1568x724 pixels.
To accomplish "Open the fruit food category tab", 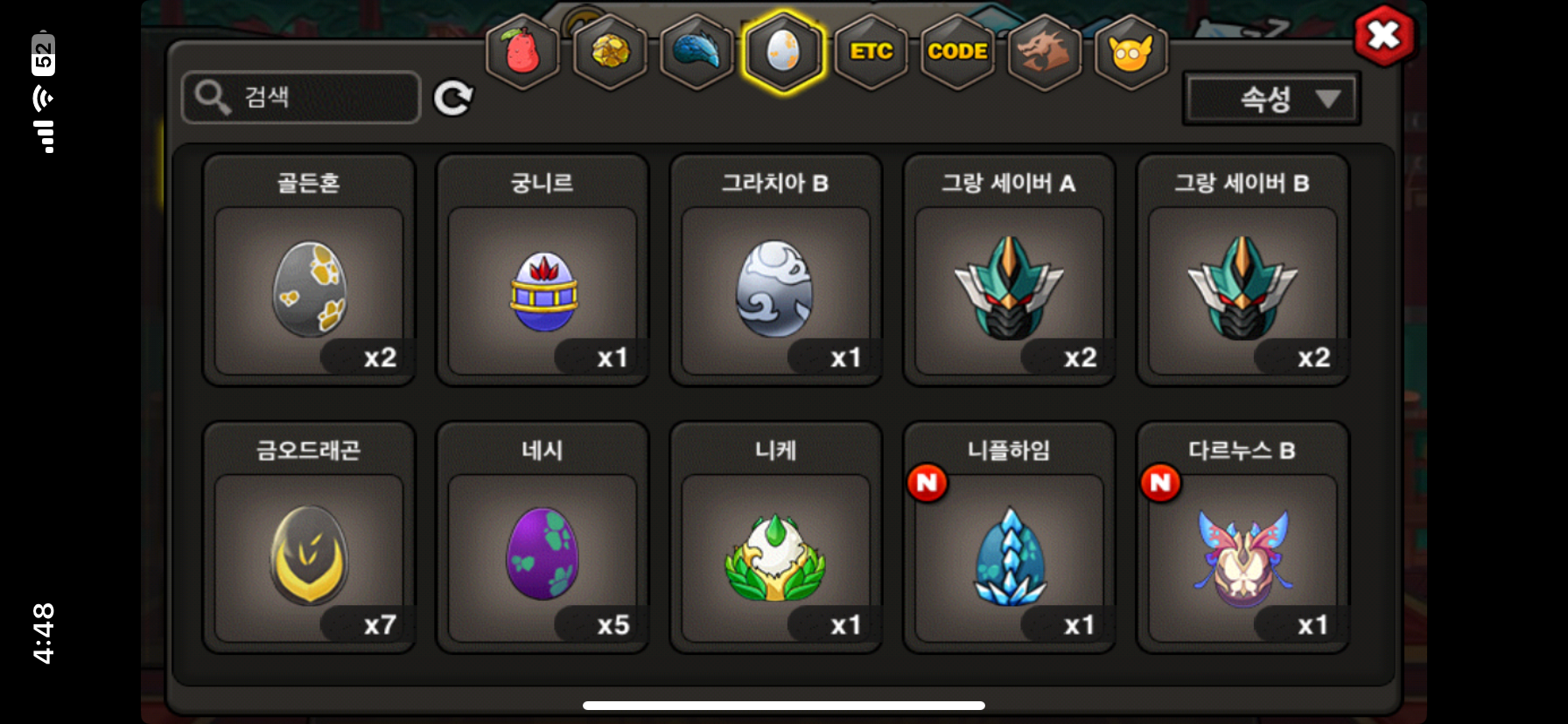I will point(522,52).
